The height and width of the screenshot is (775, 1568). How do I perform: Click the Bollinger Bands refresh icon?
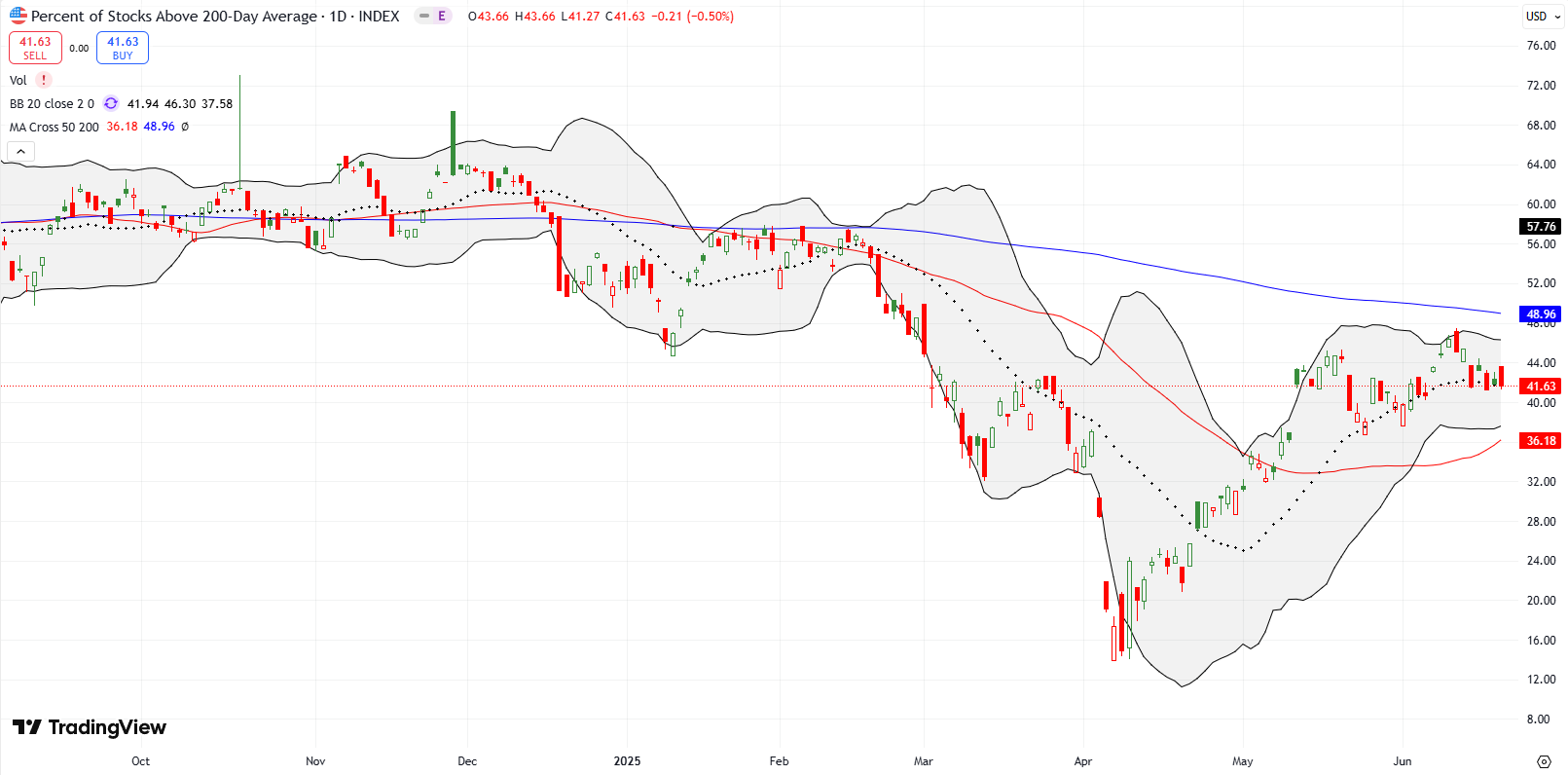pyautogui.click(x=111, y=104)
